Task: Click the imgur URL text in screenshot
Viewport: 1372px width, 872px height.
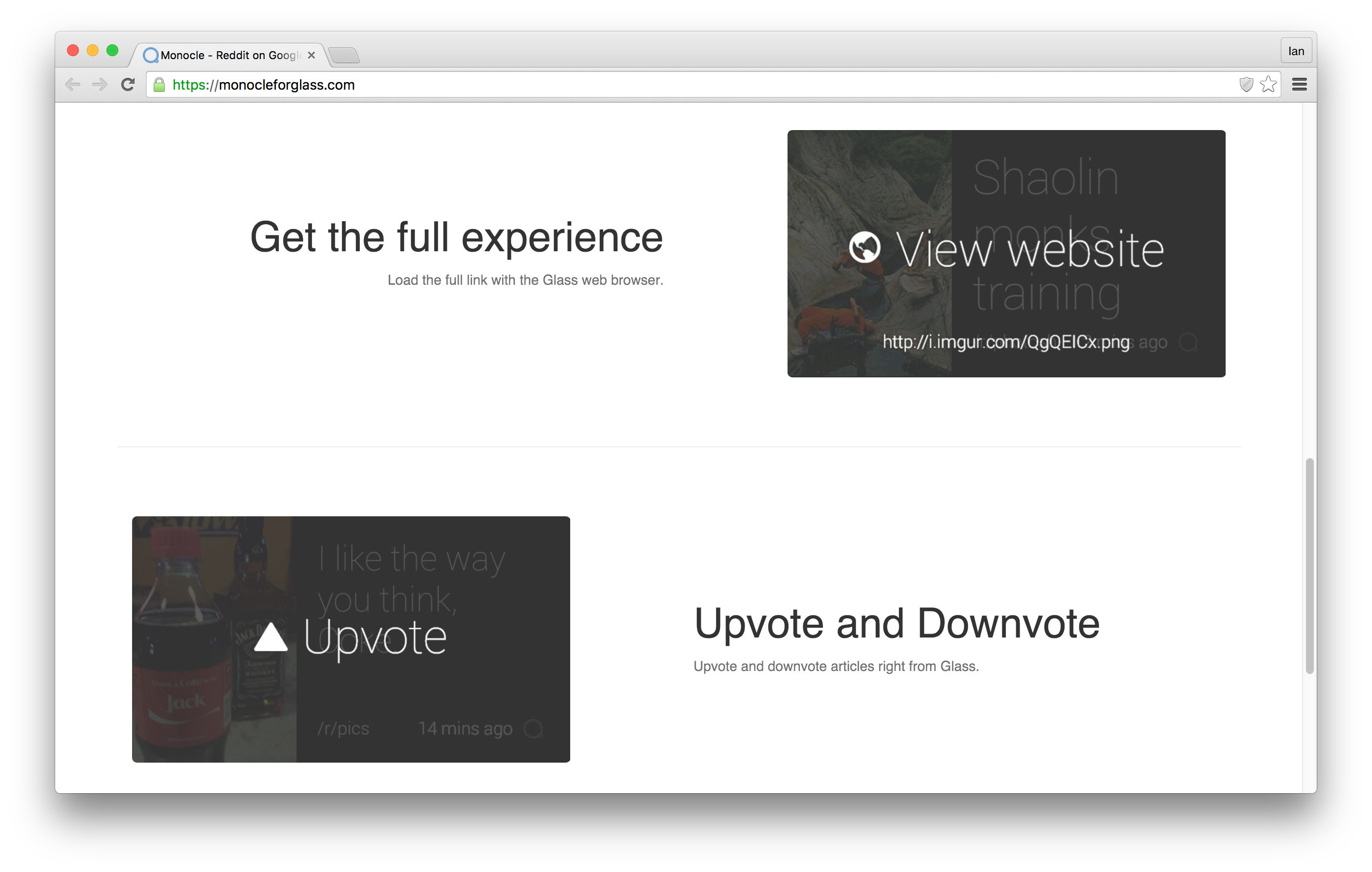Action: 1006,342
